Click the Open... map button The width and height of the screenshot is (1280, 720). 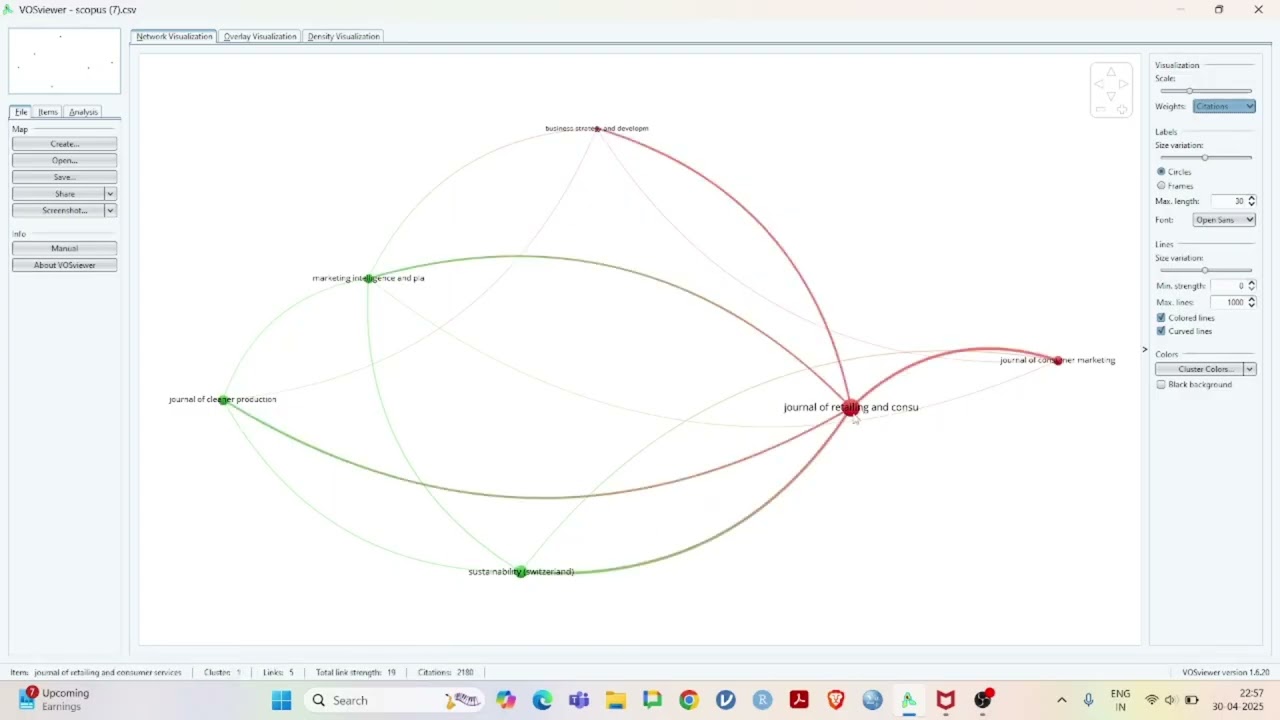(x=65, y=161)
